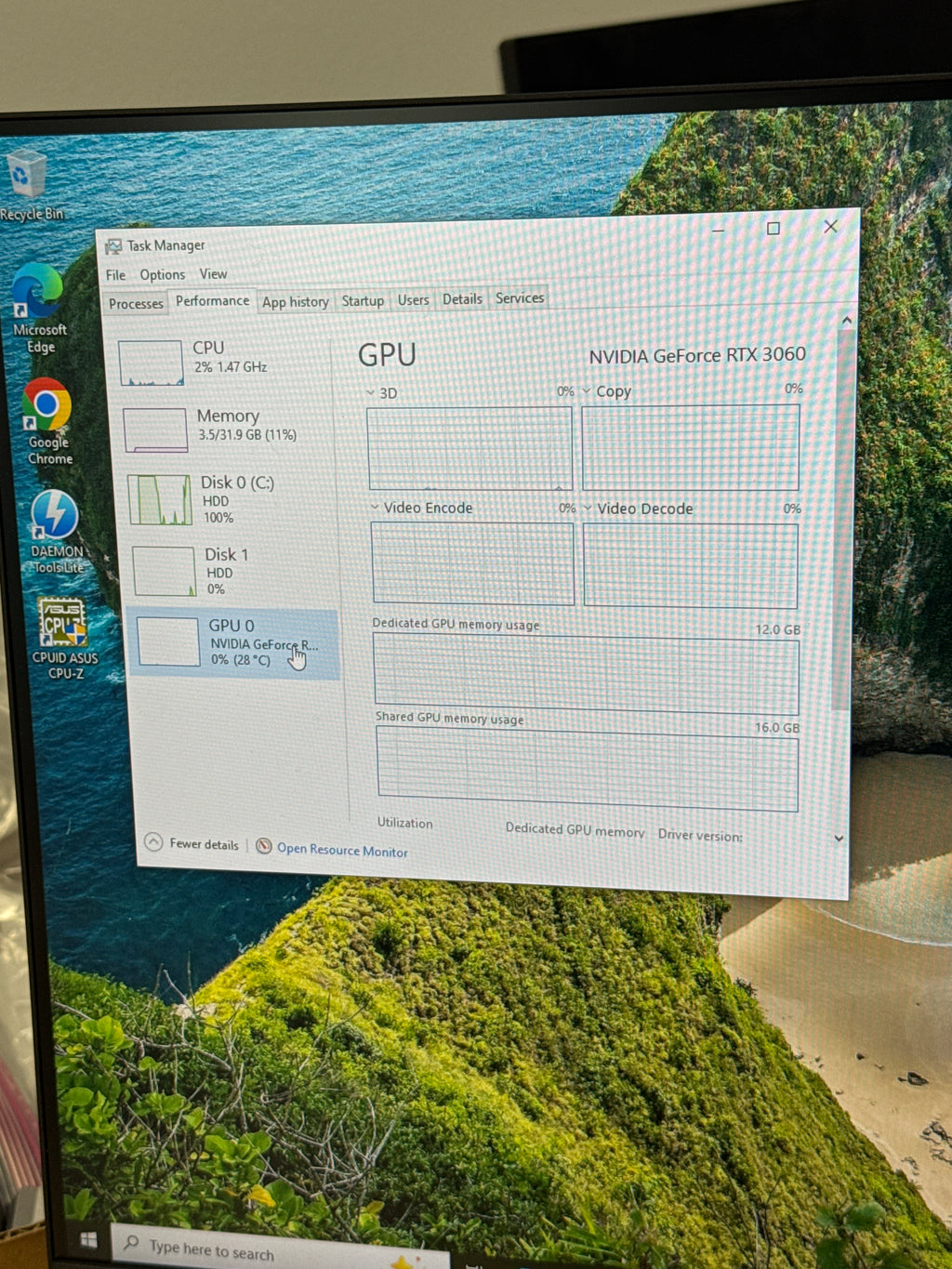This screenshot has height=1269, width=952.
Task: Select the CPU performance thumbnail
Action: (224, 363)
